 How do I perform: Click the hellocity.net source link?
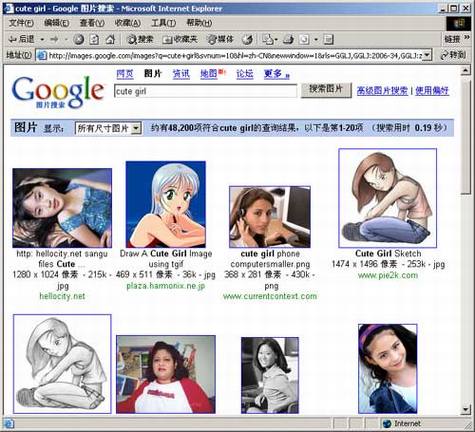[x=62, y=296]
